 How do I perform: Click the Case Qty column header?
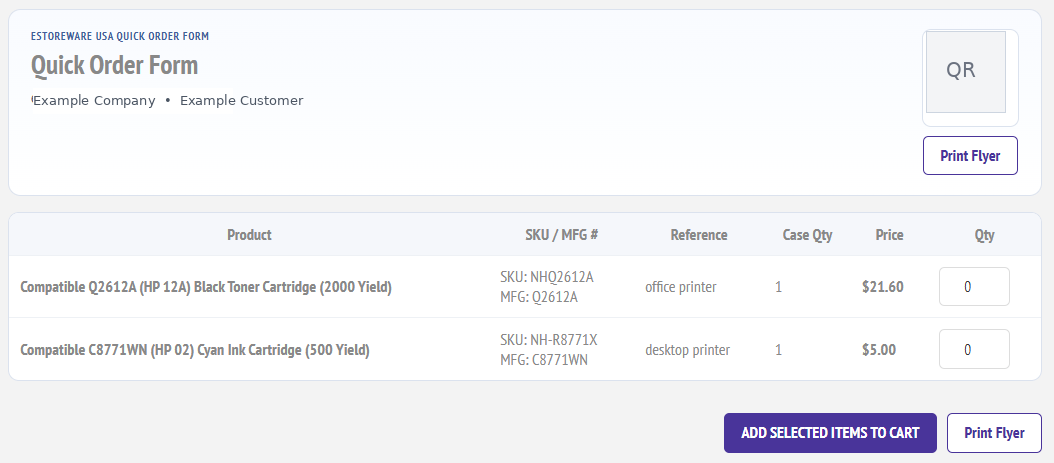point(807,235)
